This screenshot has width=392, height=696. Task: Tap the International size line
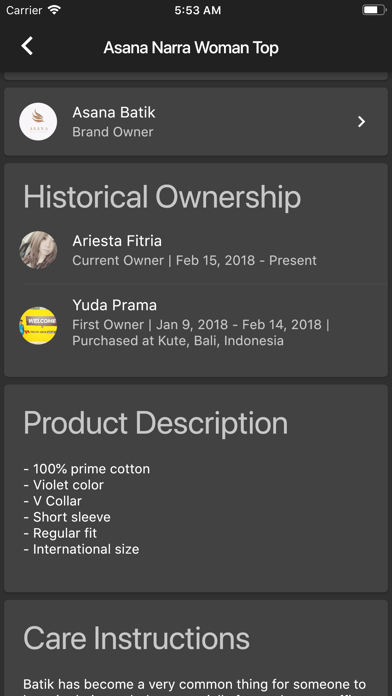81,550
